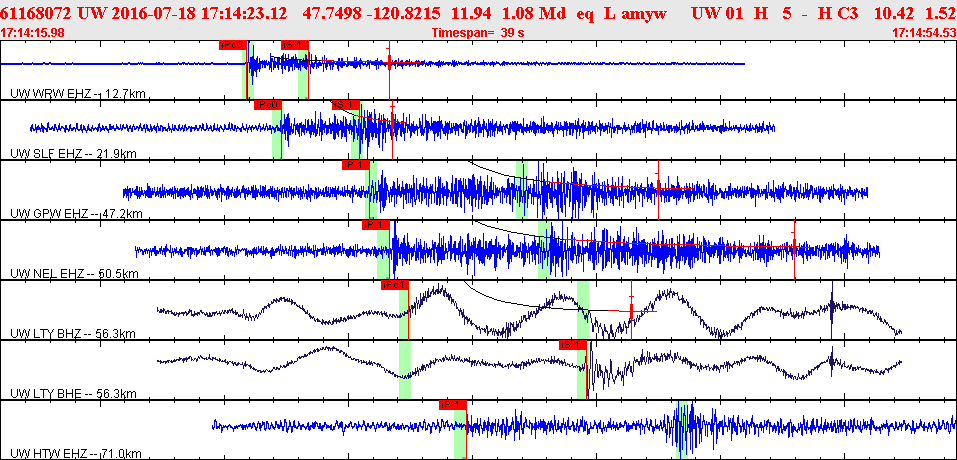Select the iS 1 pick flag on WRW trace
Image resolution: width=957 pixels, height=460 pixels.
[x=295, y=45]
